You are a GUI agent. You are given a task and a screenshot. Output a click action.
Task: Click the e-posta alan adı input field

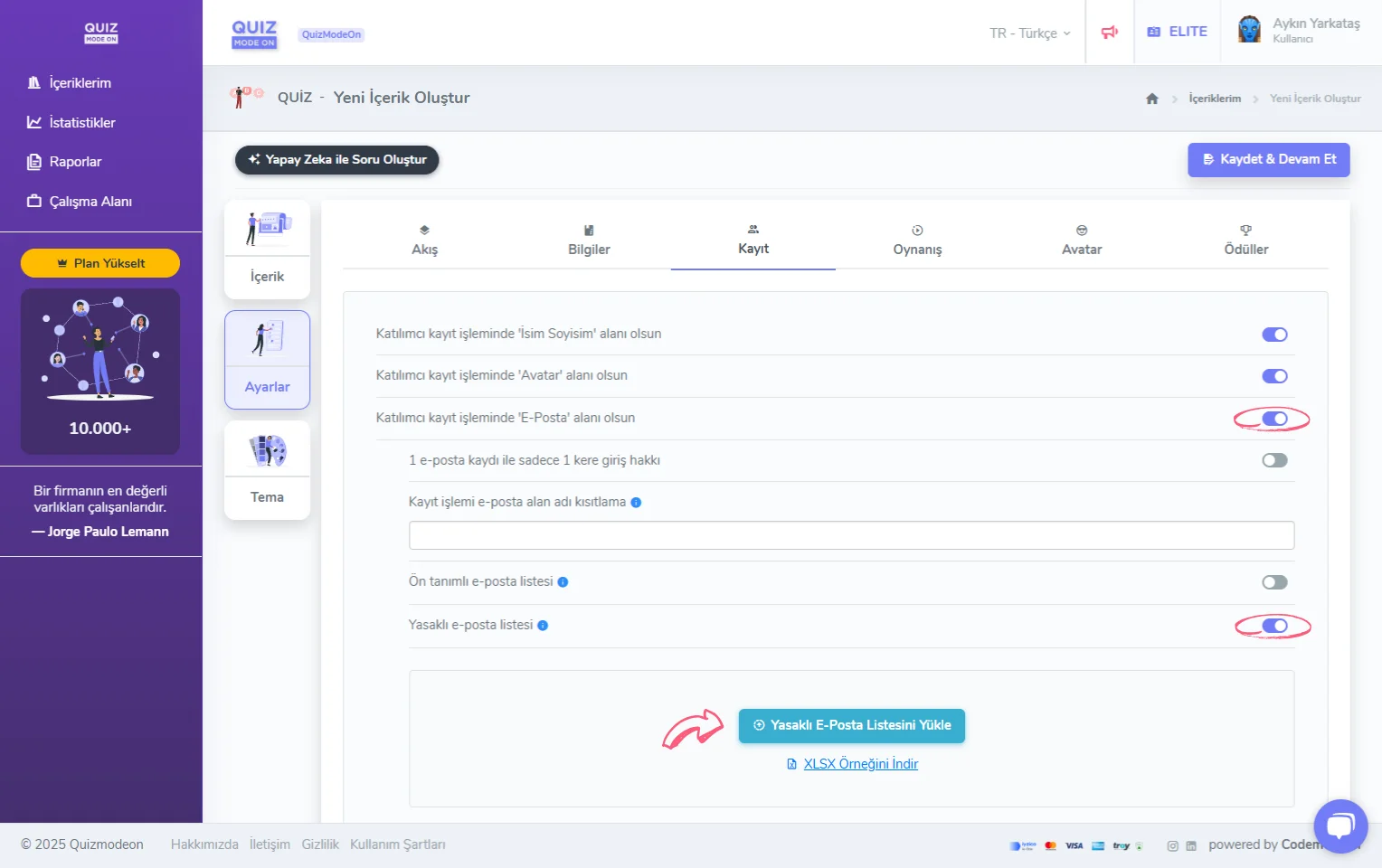tap(851, 535)
